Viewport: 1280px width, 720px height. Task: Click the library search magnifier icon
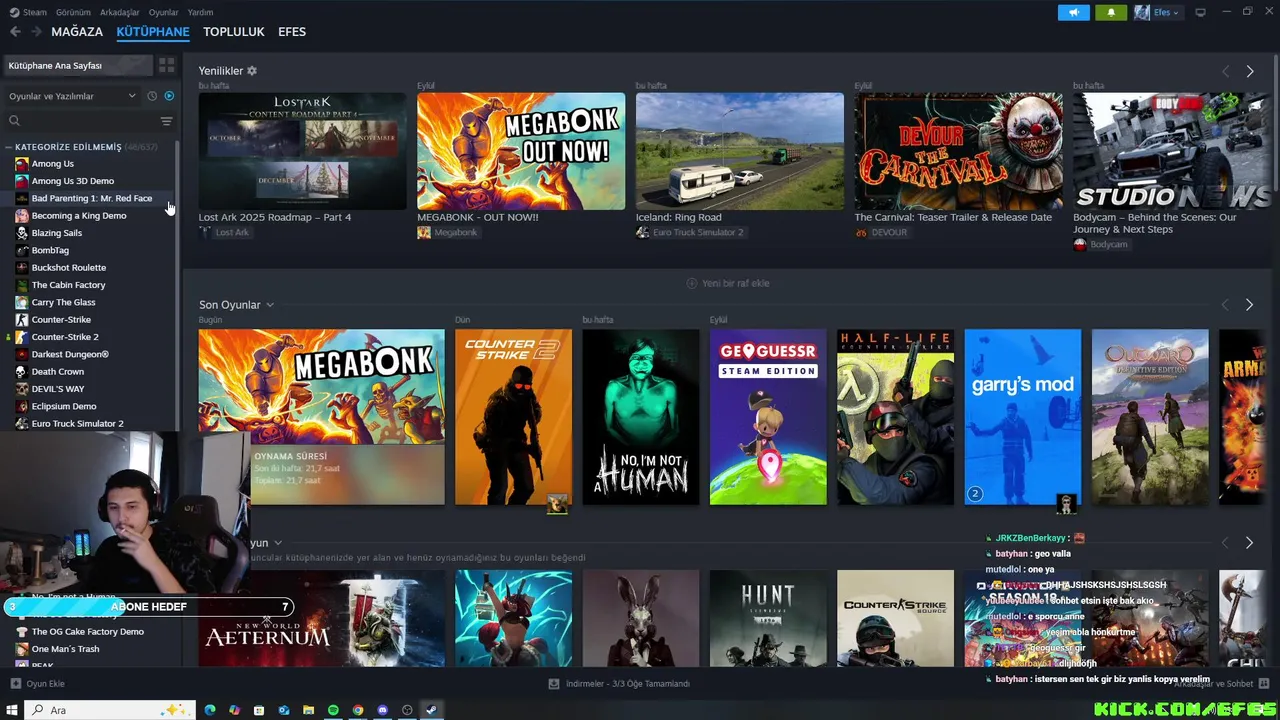(15, 121)
